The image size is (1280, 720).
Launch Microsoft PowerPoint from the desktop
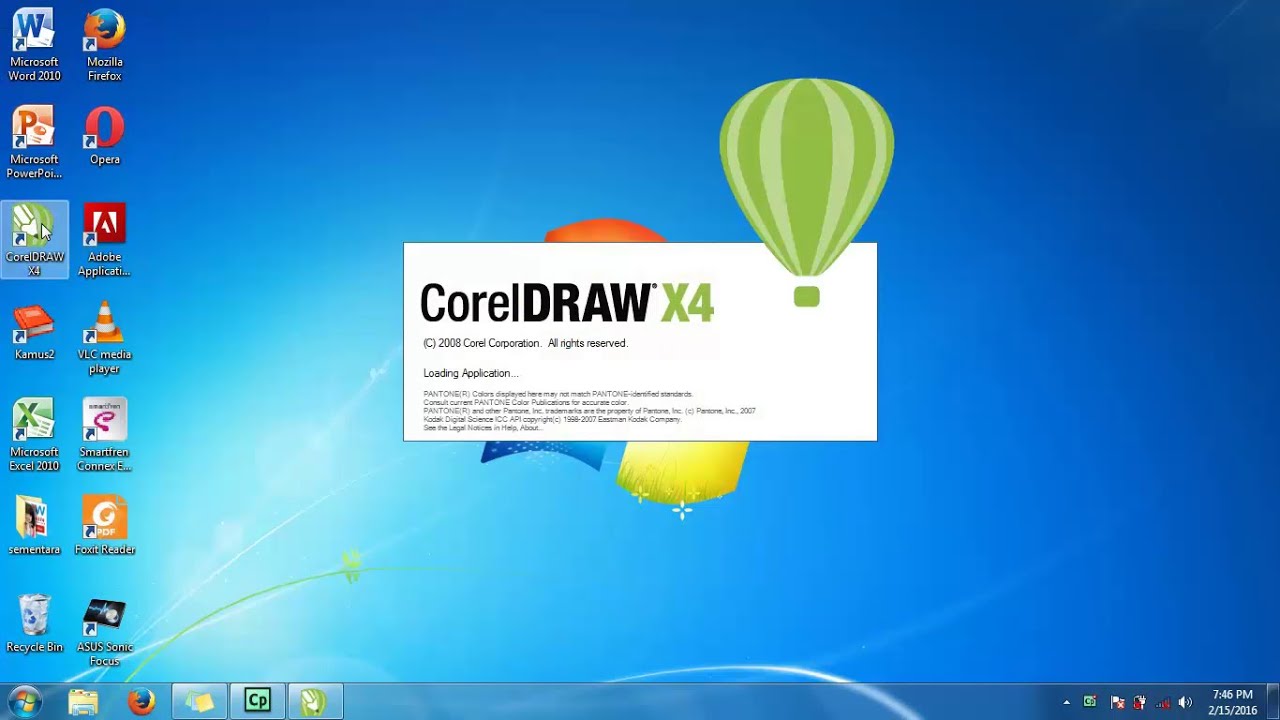(x=34, y=128)
